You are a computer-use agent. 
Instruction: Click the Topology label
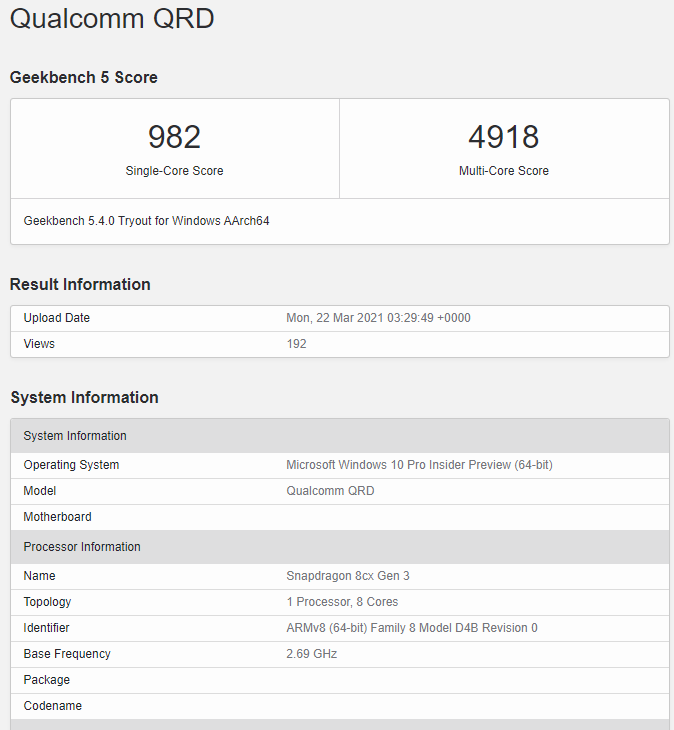coord(47,602)
